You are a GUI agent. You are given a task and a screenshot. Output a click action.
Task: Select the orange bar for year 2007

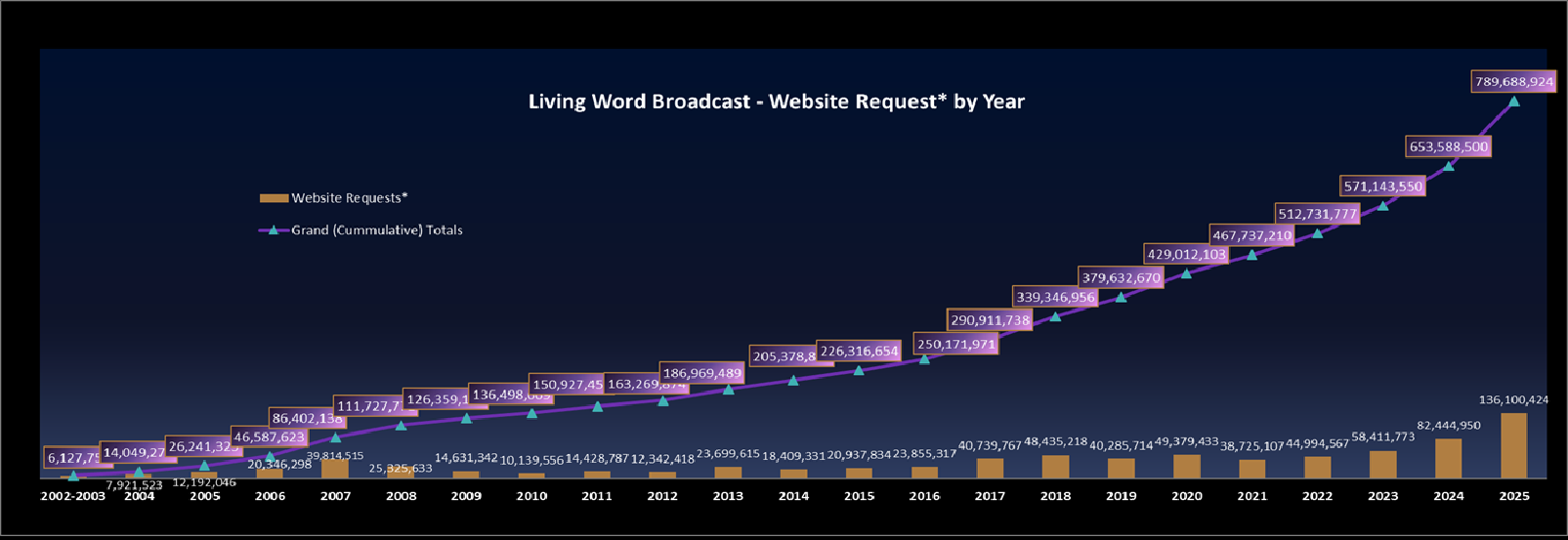(335, 468)
